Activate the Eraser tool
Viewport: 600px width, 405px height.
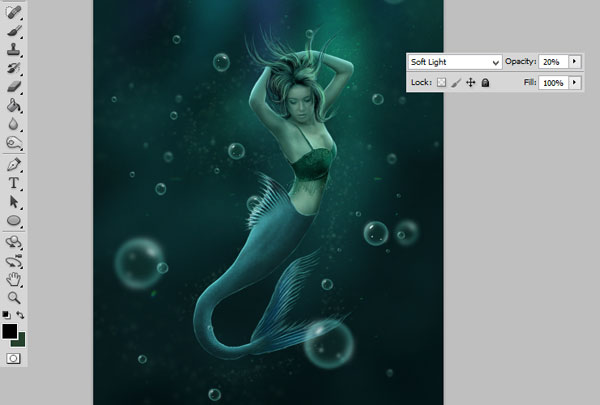coord(13,87)
